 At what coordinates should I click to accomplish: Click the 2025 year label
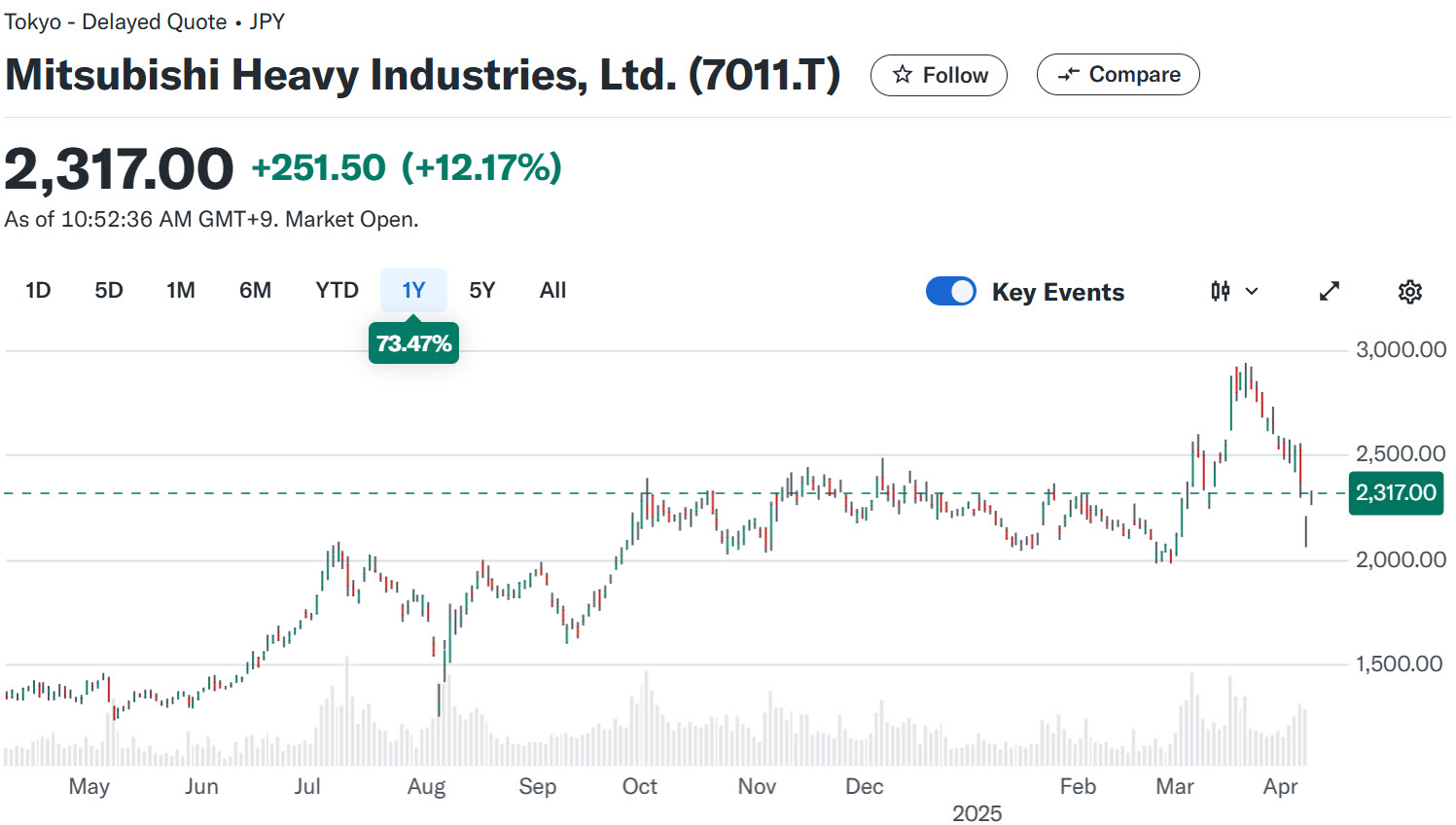[977, 813]
